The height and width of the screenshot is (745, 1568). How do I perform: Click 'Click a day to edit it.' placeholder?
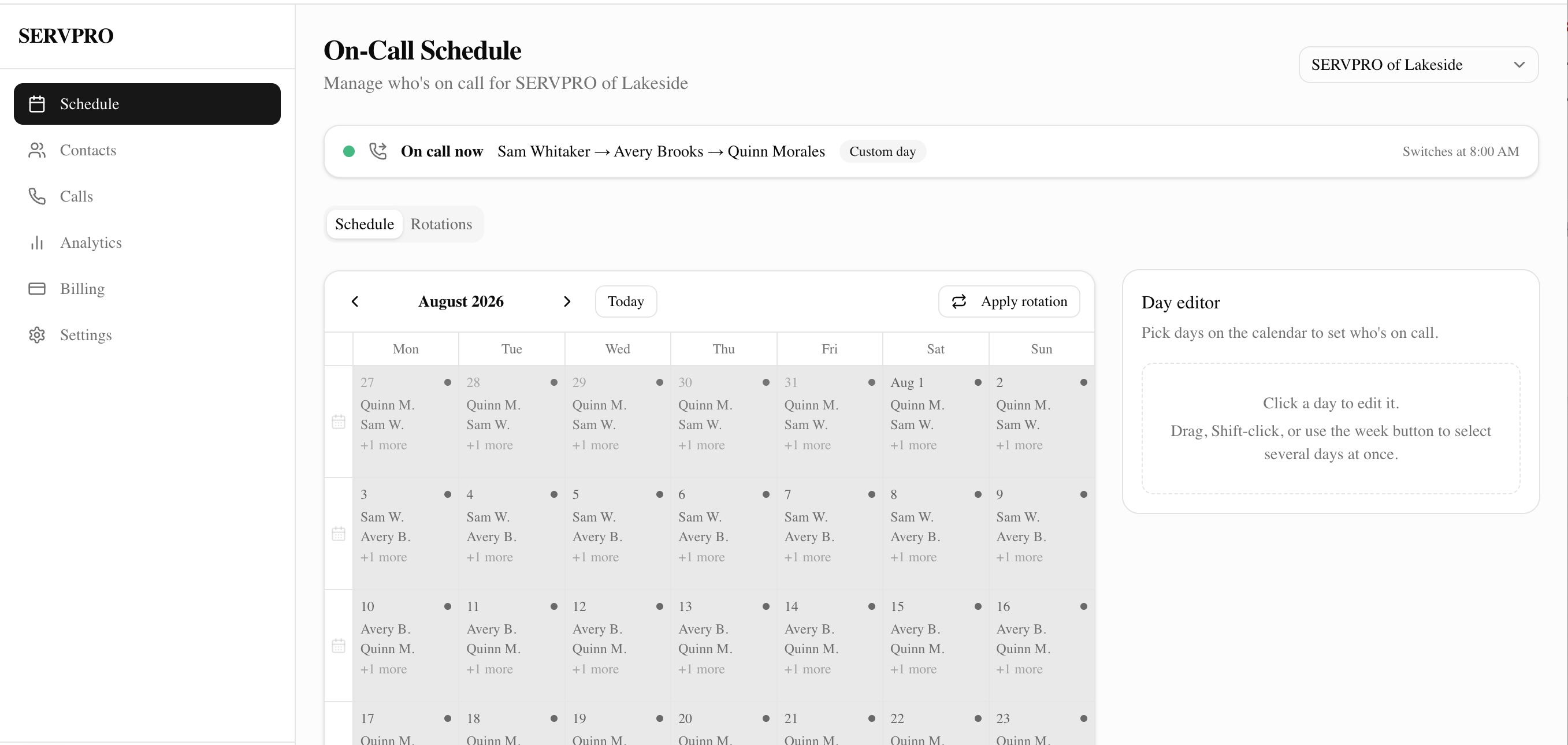point(1331,403)
